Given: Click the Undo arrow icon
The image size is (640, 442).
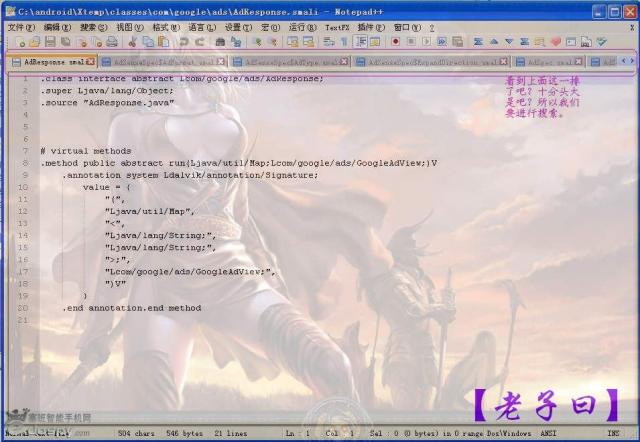Looking at the screenshot, I should (184, 42).
